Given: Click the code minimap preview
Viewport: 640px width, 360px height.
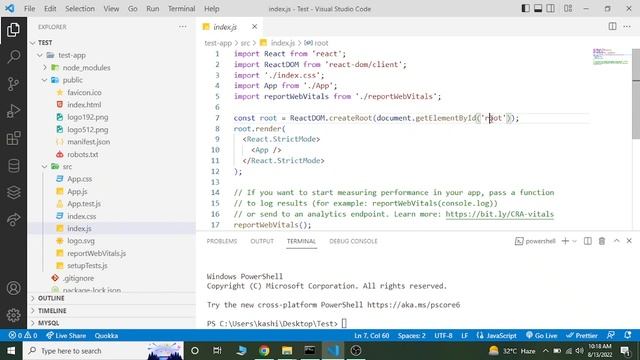Looking at the screenshot, I should click(611, 56).
